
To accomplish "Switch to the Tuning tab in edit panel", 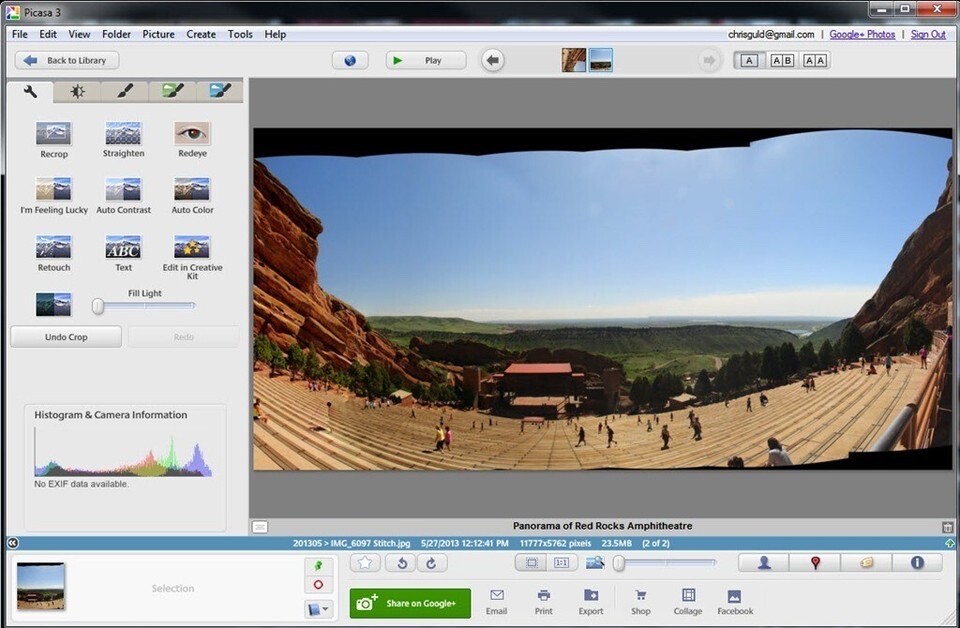I will (x=77, y=91).
